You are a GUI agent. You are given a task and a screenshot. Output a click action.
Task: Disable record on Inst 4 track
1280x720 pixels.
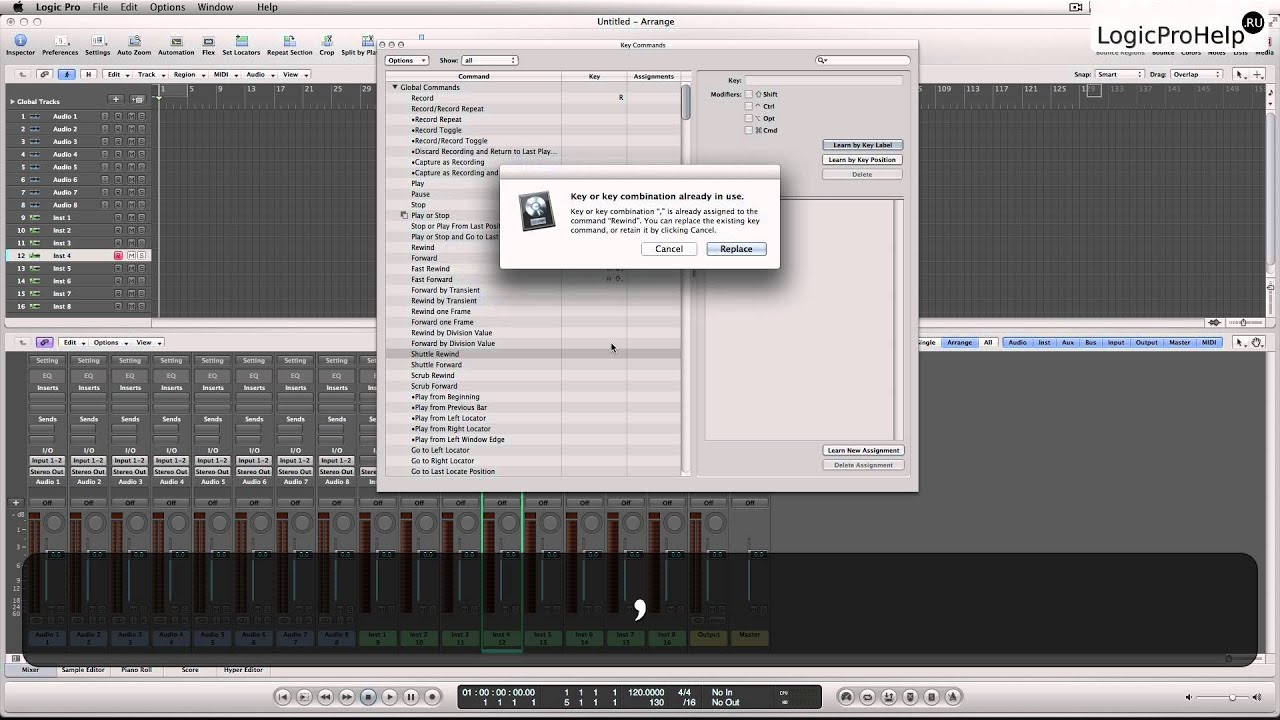tap(118, 255)
